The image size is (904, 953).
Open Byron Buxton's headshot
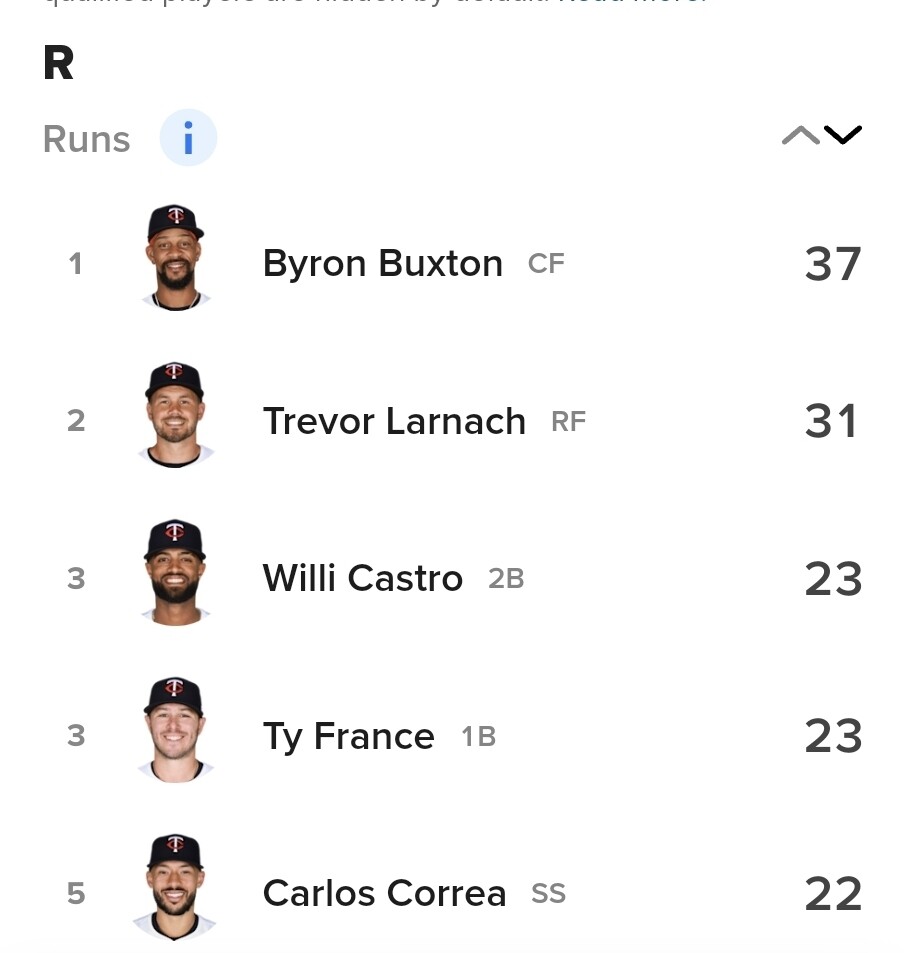[x=176, y=258]
